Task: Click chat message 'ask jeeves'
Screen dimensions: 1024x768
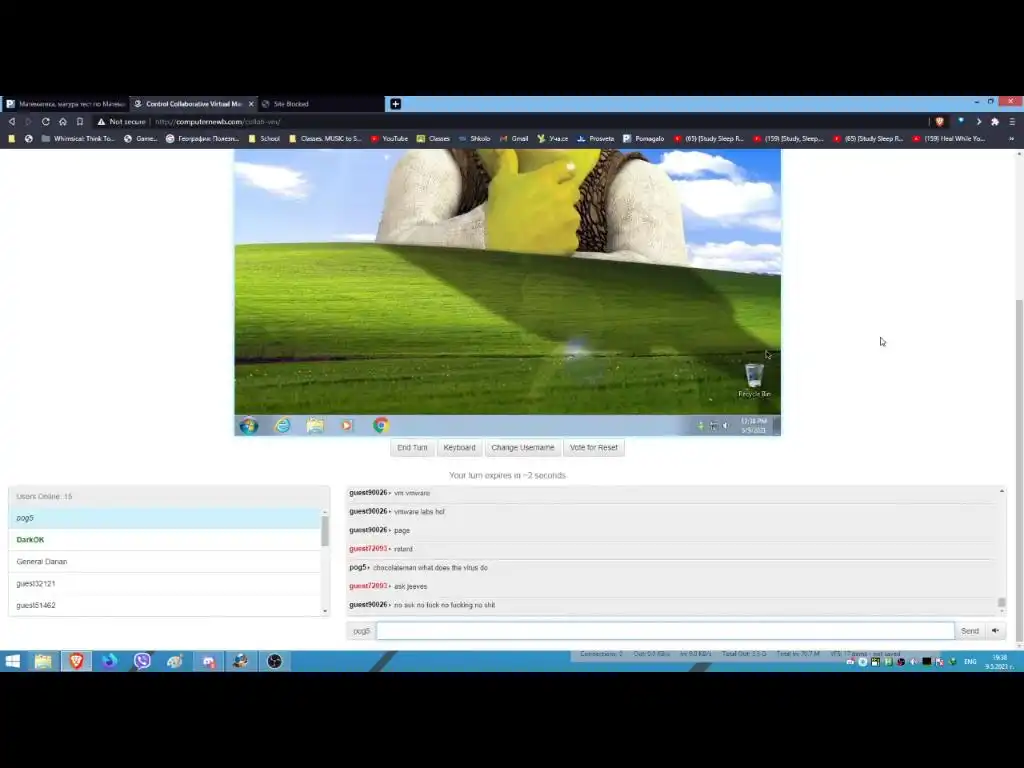Action: pyautogui.click(x=411, y=586)
